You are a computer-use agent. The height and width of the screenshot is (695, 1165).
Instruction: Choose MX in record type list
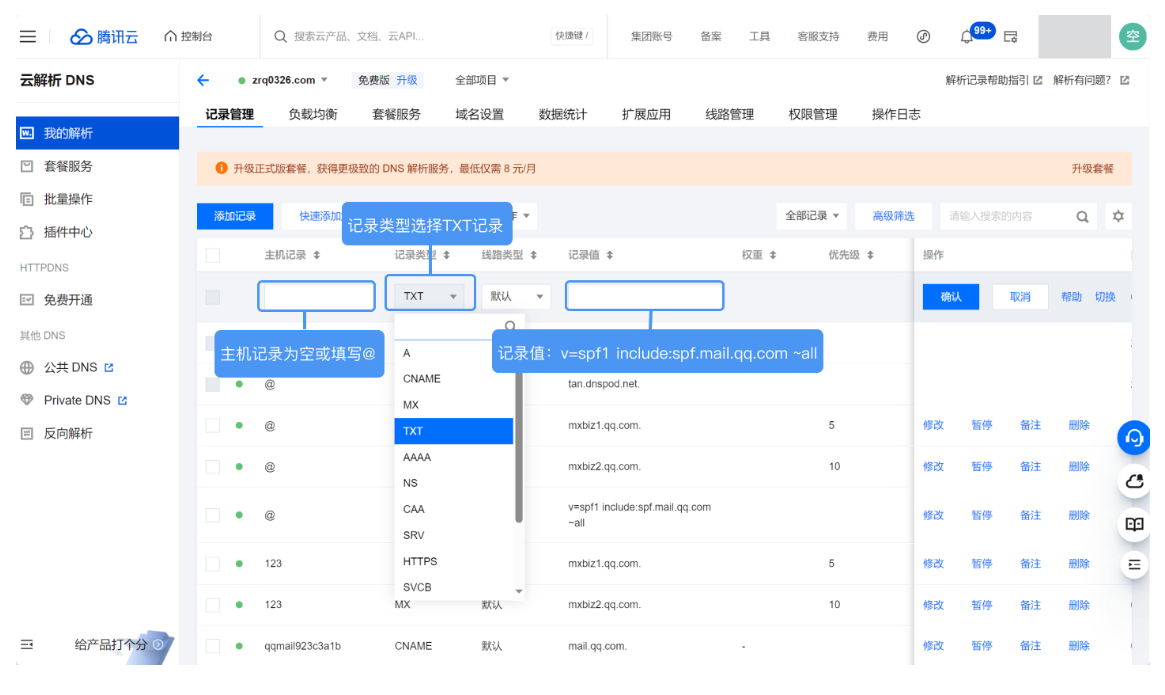pyautogui.click(x=453, y=404)
